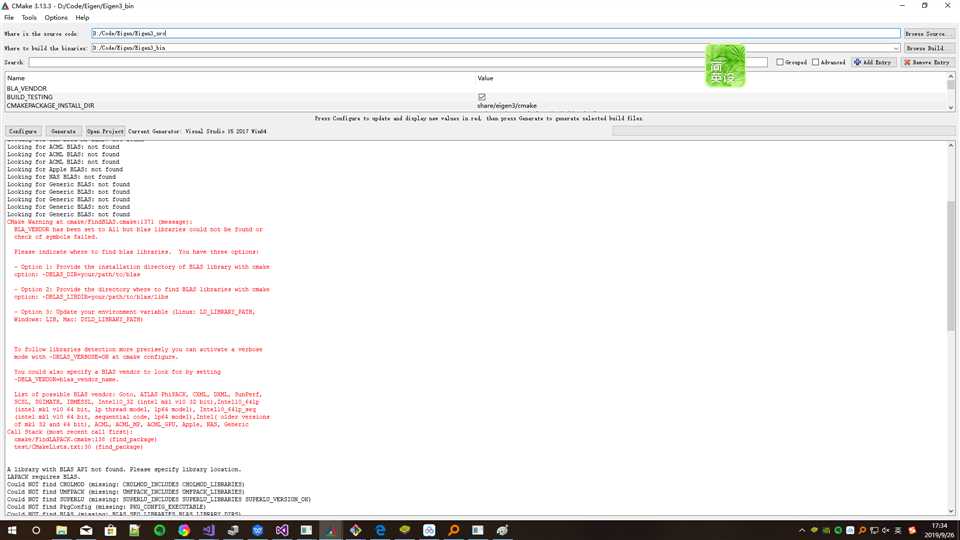Click the configure progress bar
Image resolution: width=960 pixels, height=540 pixels.
click(x=783, y=131)
